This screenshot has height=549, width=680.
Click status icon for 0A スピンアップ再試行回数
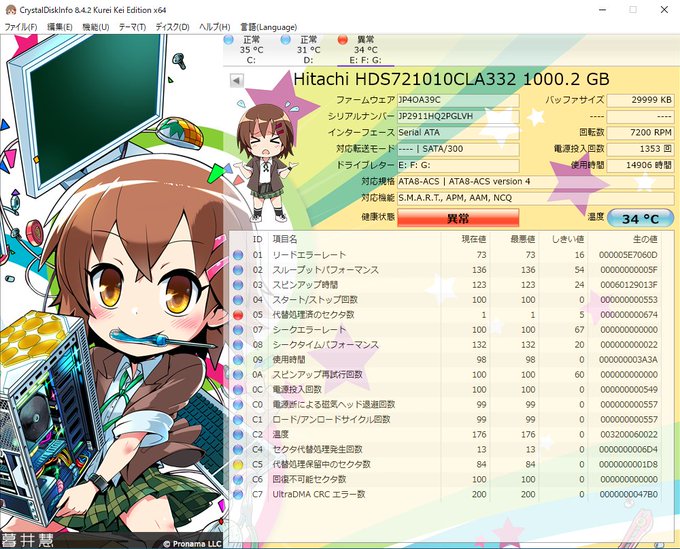click(x=238, y=375)
